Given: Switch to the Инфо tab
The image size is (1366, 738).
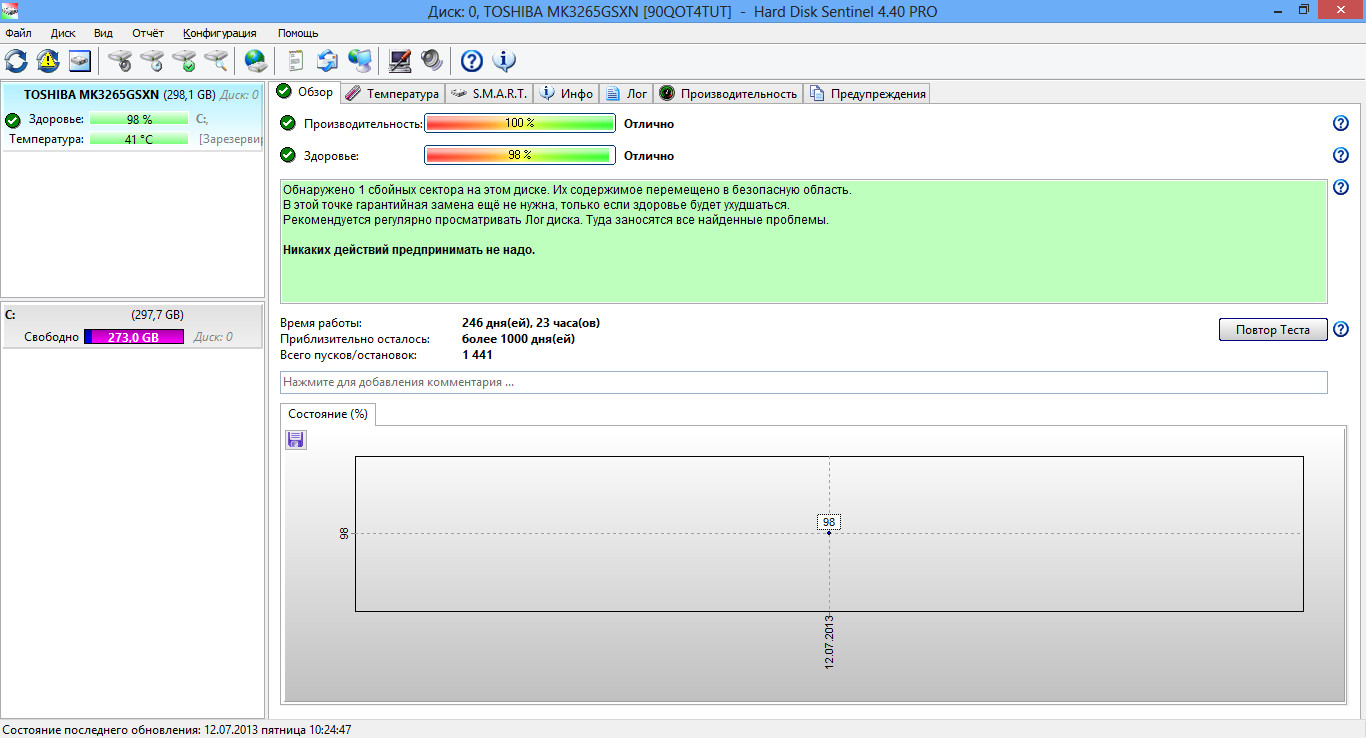Looking at the screenshot, I should click(567, 93).
